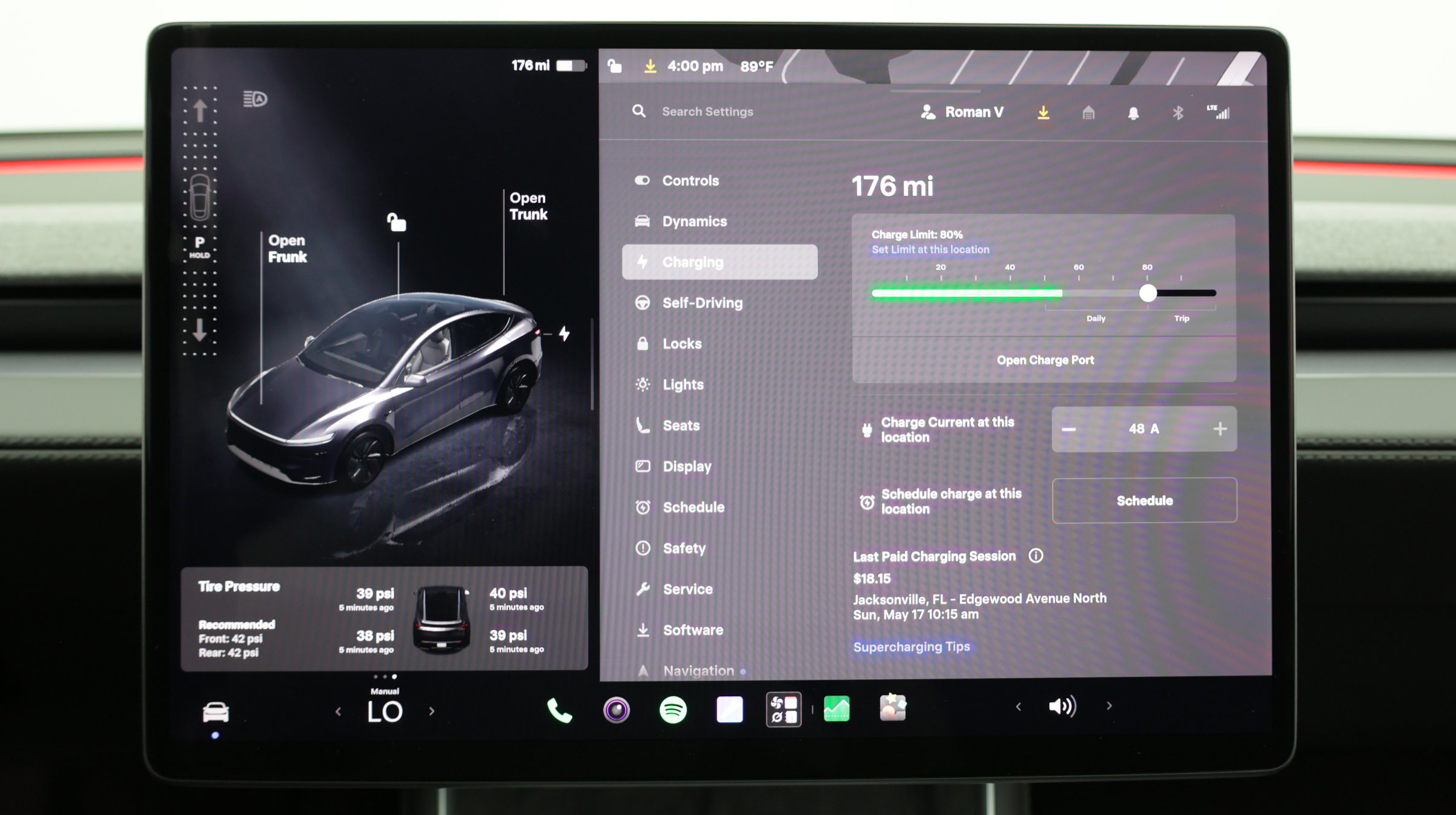Viewport: 1456px width, 815px height.
Task: Tap the car controls icon in dock
Action: [215, 712]
